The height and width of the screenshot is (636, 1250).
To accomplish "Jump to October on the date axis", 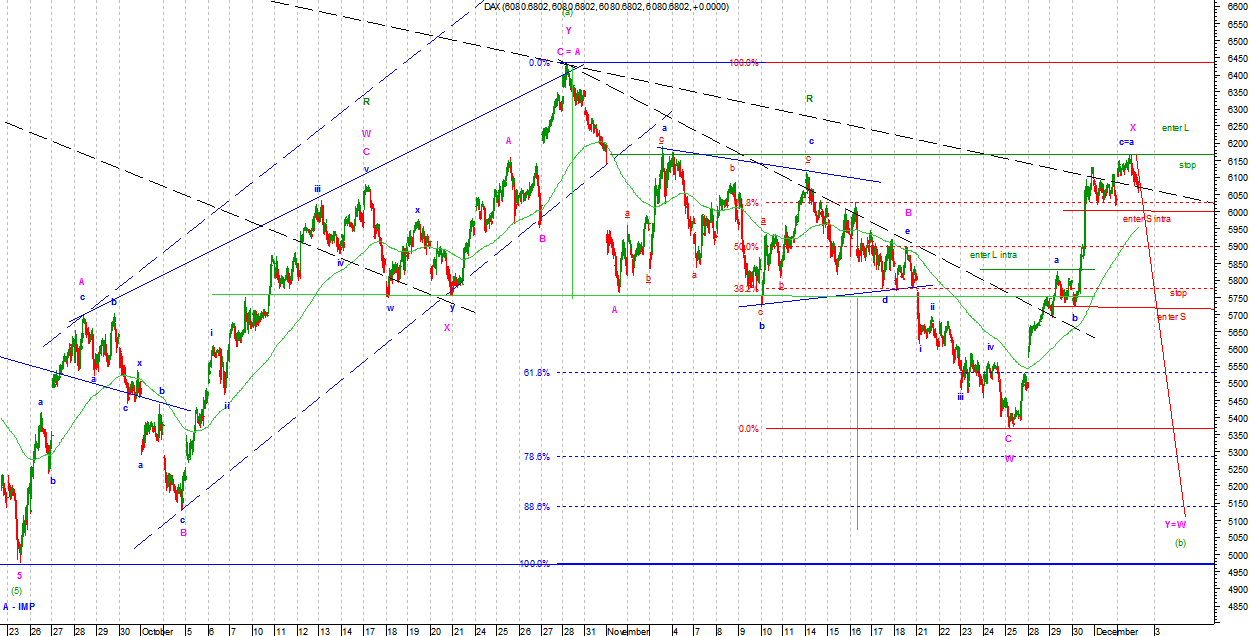I will (x=156, y=631).
